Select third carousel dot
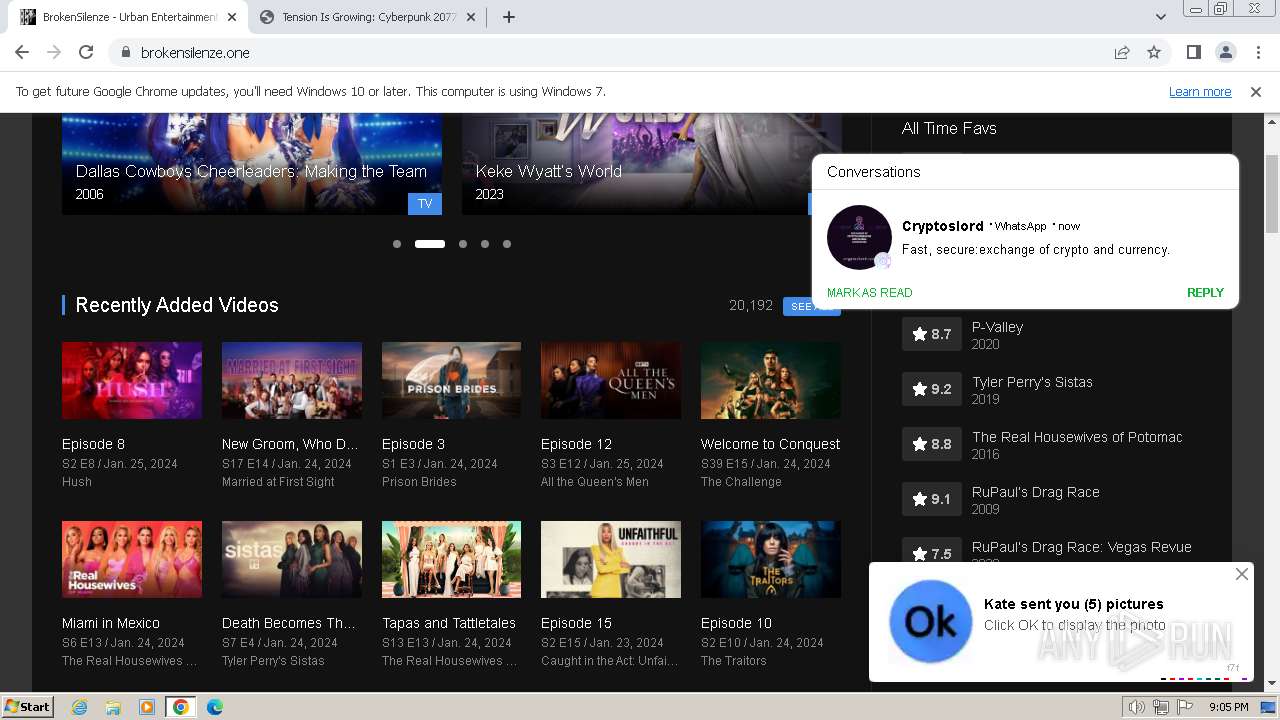This screenshot has height=720, width=1280. (463, 244)
